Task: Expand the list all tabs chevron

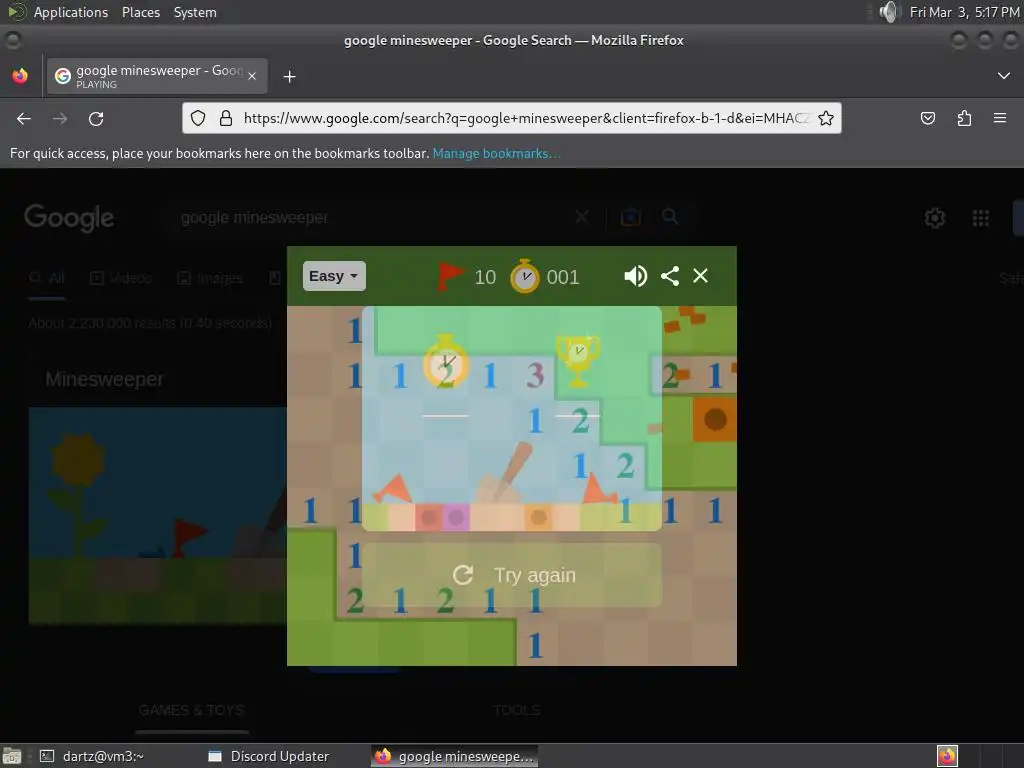Action: pos(1004,76)
